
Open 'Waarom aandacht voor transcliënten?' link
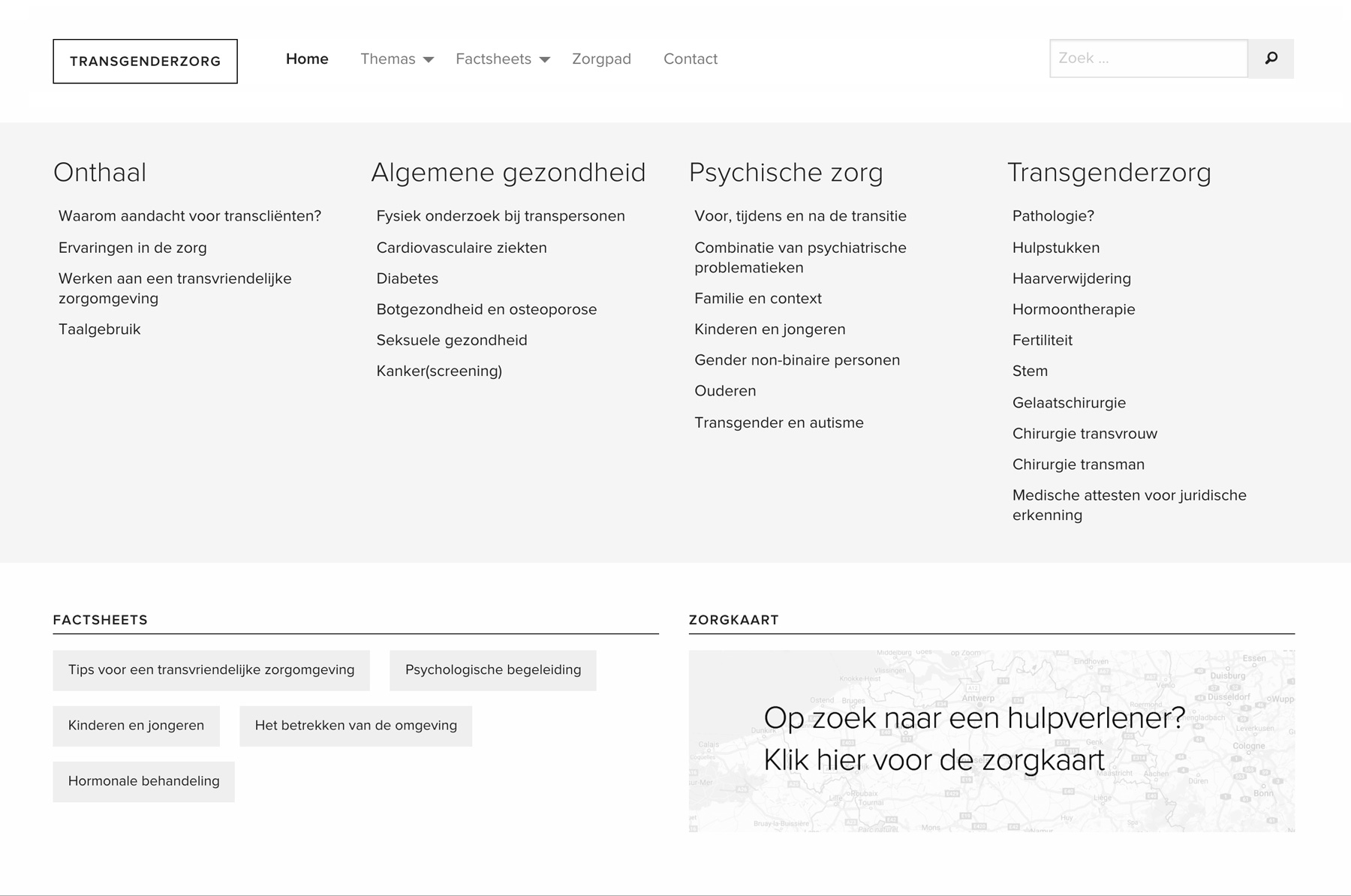pyautogui.click(x=190, y=216)
